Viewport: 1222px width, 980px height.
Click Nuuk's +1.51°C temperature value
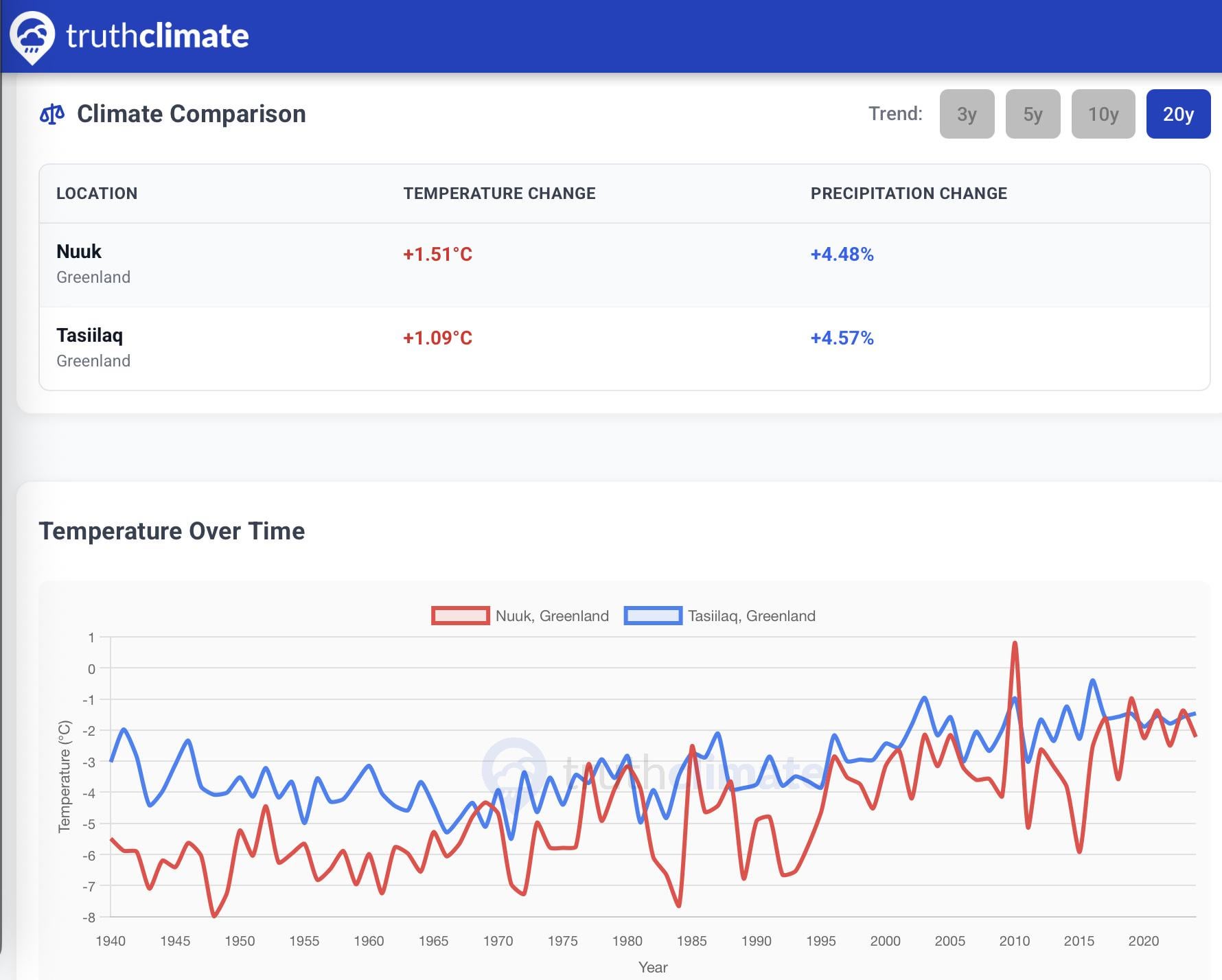437,255
